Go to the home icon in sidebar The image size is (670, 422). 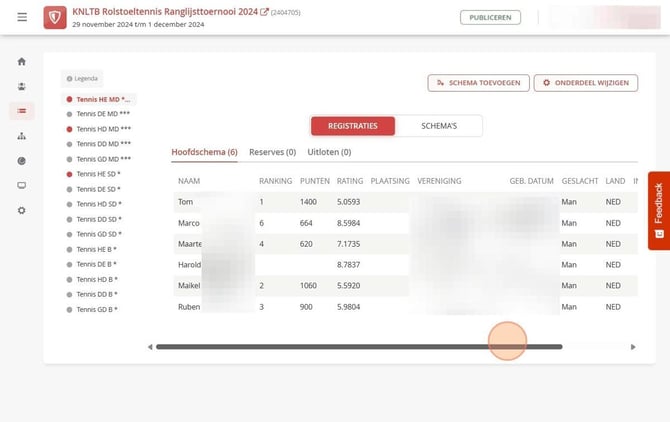[22, 62]
